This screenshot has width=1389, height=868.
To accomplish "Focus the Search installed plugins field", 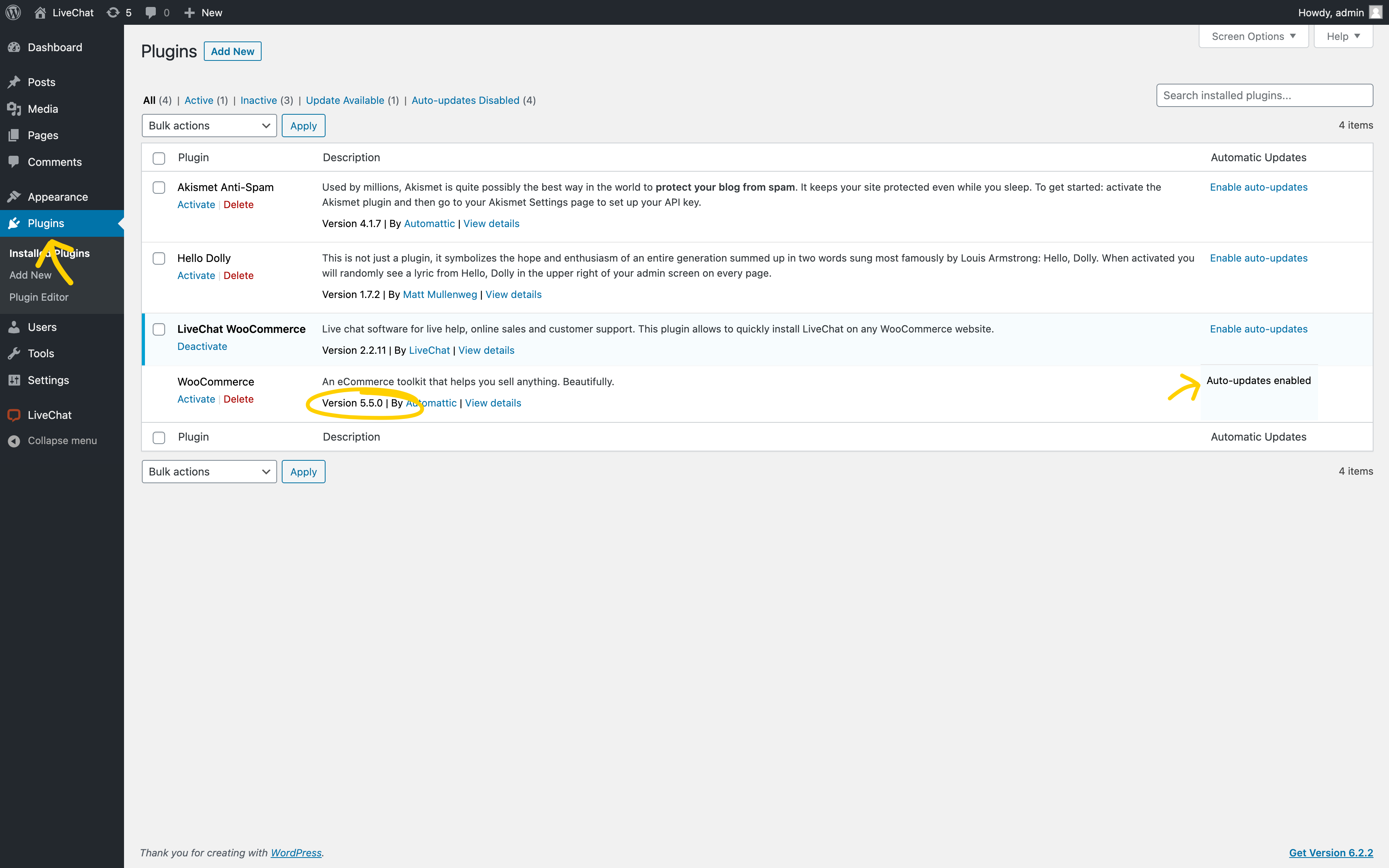I will tap(1265, 95).
